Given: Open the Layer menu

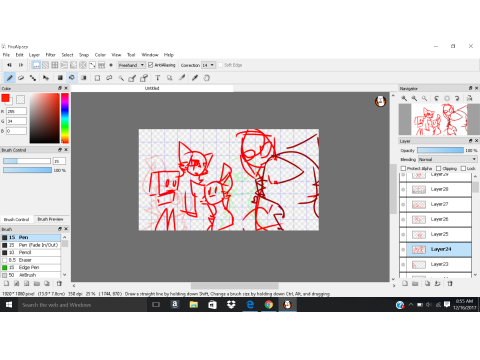Looking at the screenshot, I should coord(34,55).
